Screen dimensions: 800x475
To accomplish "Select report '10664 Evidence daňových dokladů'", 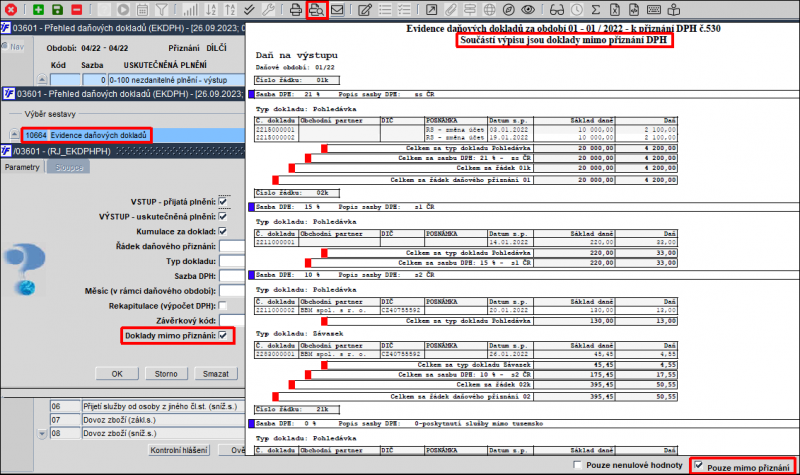I will coord(86,135).
